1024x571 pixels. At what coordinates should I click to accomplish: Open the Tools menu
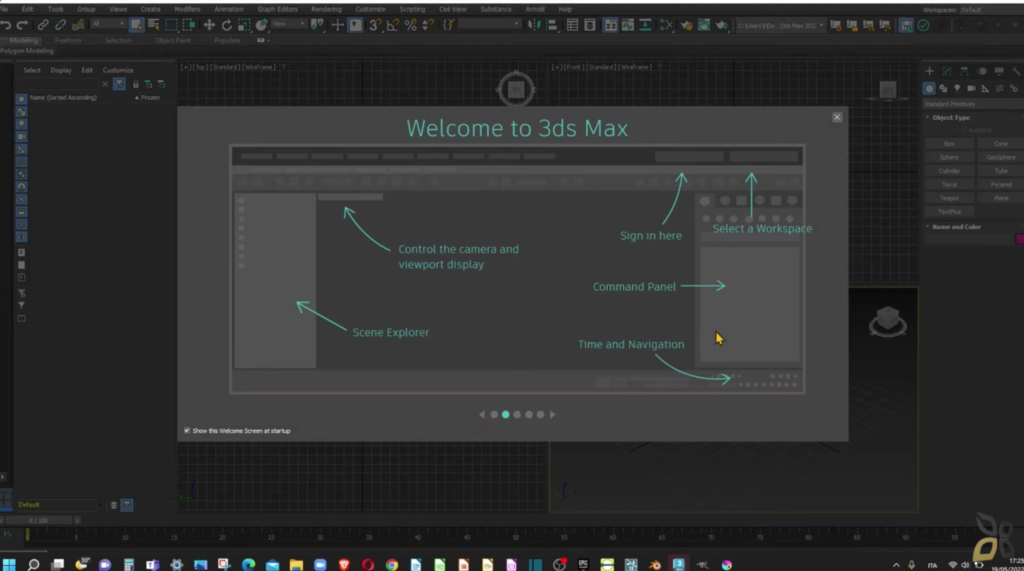click(x=56, y=10)
